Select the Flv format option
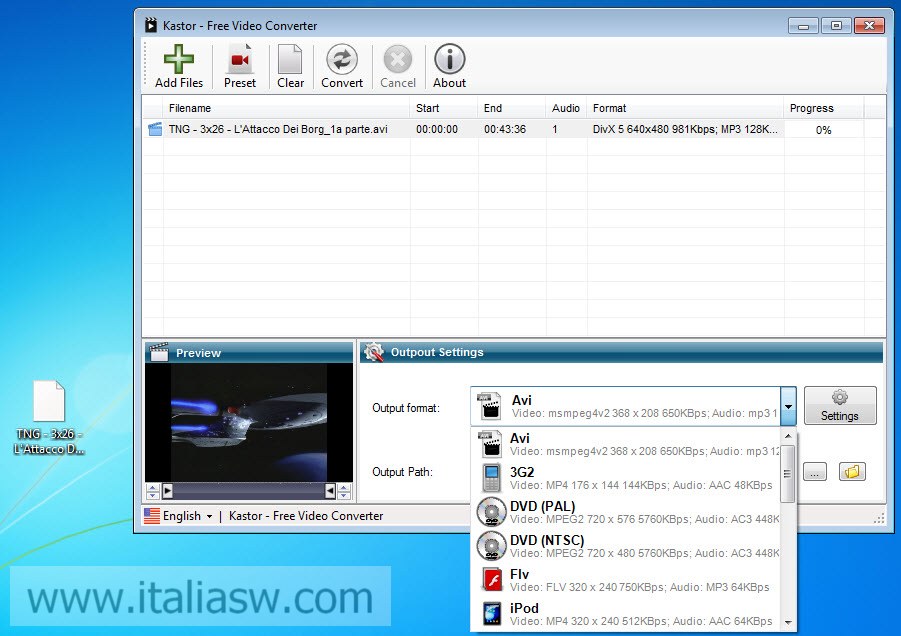Image resolution: width=901 pixels, height=636 pixels. (626, 580)
